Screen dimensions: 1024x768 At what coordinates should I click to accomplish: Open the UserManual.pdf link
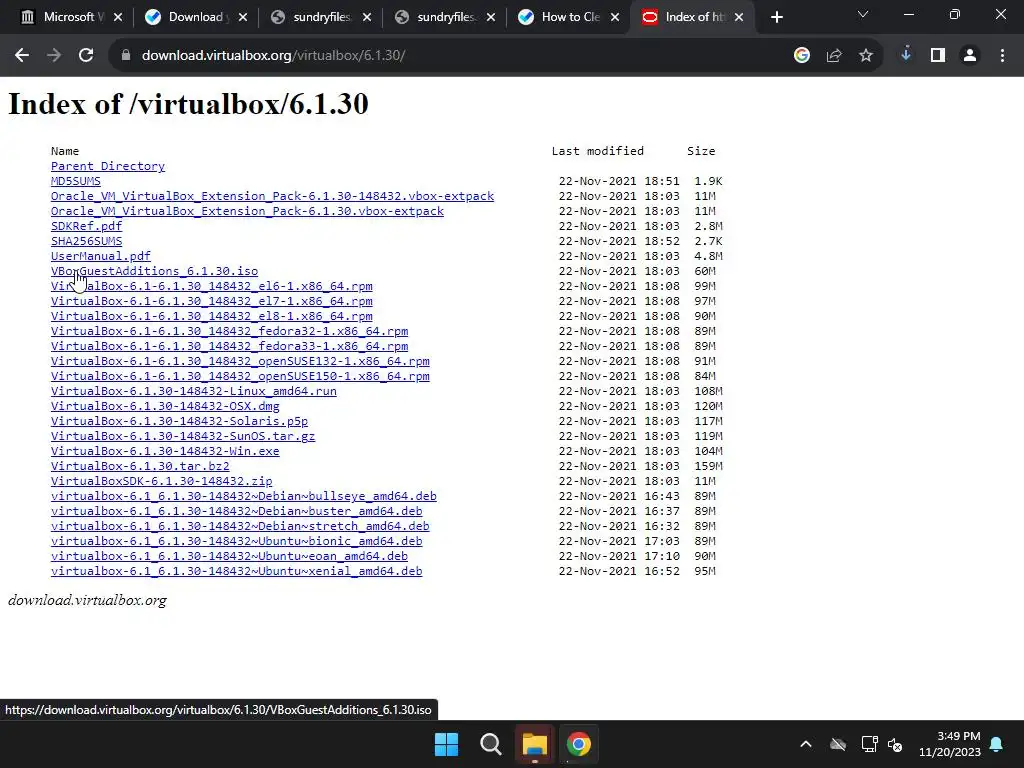pyautogui.click(x=101, y=257)
